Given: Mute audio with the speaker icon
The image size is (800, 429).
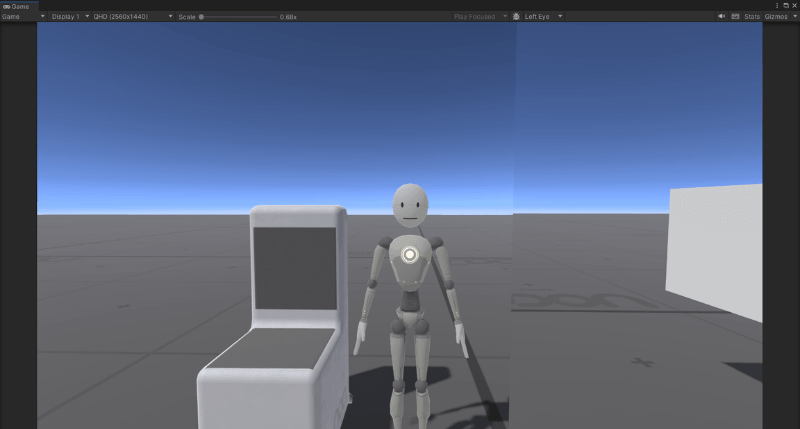Looking at the screenshot, I should point(721,16).
